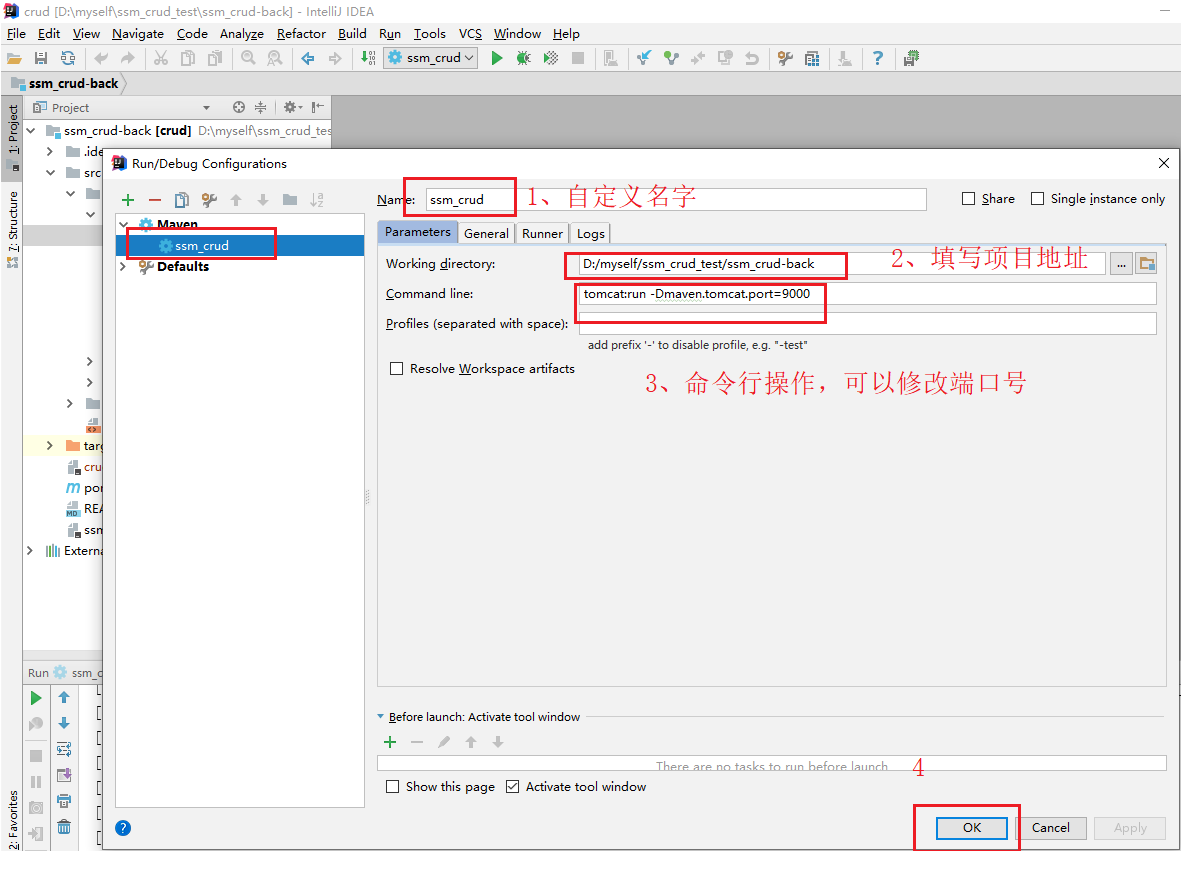Click the green Run button in main toolbar

[497, 58]
